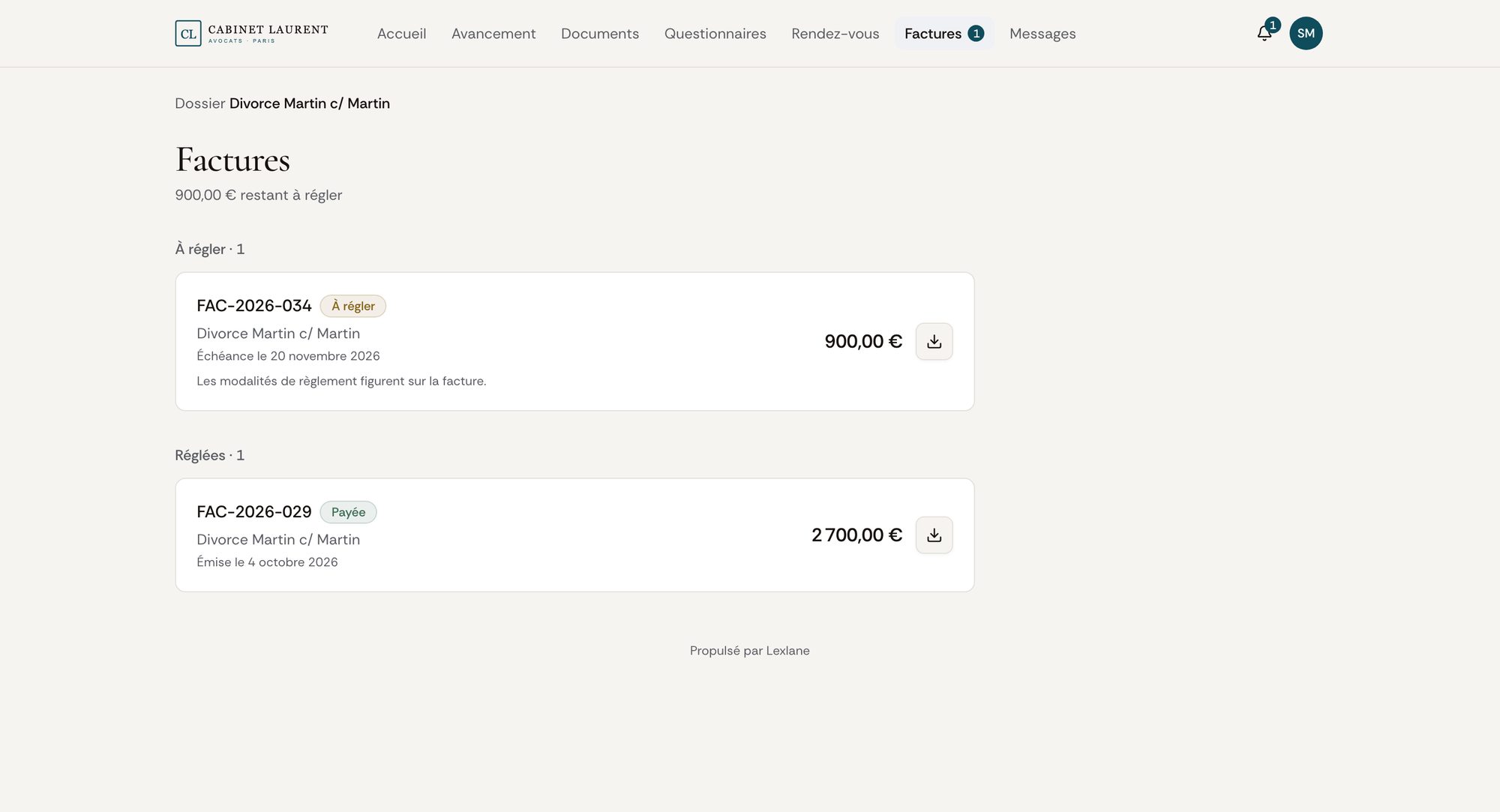Click the 900,00 € restant à régler summary
Image resolution: width=1500 pixels, height=812 pixels.
pyautogui.click(x=258, y=195)
